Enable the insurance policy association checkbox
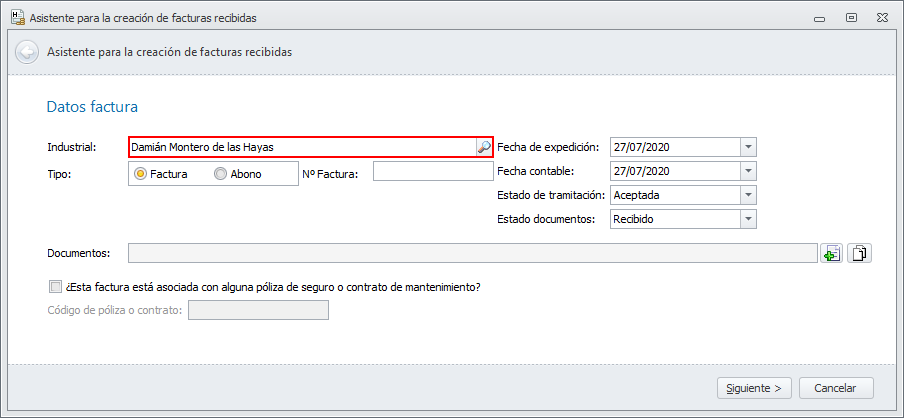This screenshot has width=904, height=418. pos(54,287)
